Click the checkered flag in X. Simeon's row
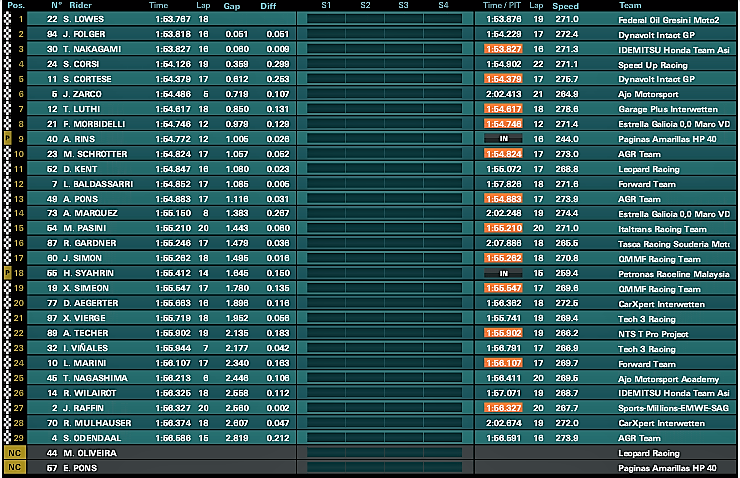Image resolution: width=740 pixels, height=478 pixels. pos(8,288)
